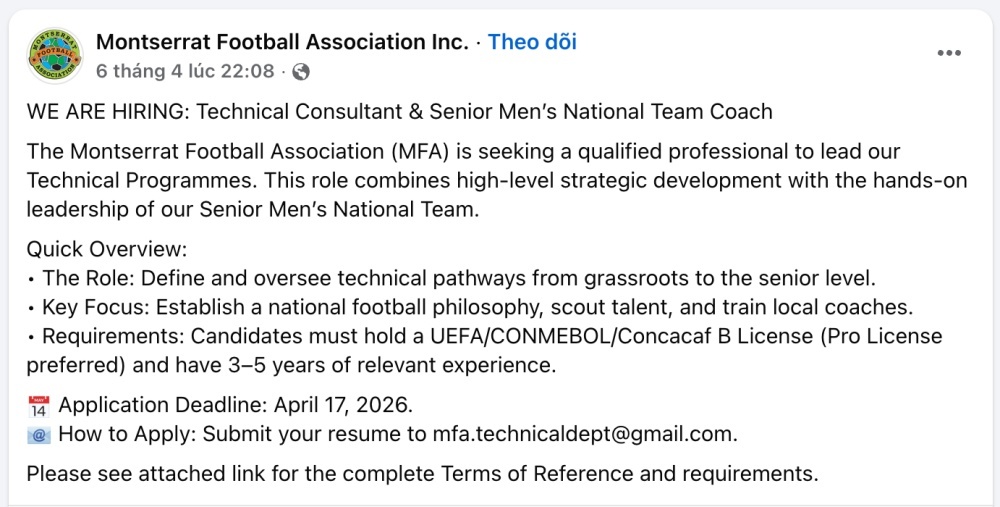Open the three-dot post options menu

click(x=949, y=53)
